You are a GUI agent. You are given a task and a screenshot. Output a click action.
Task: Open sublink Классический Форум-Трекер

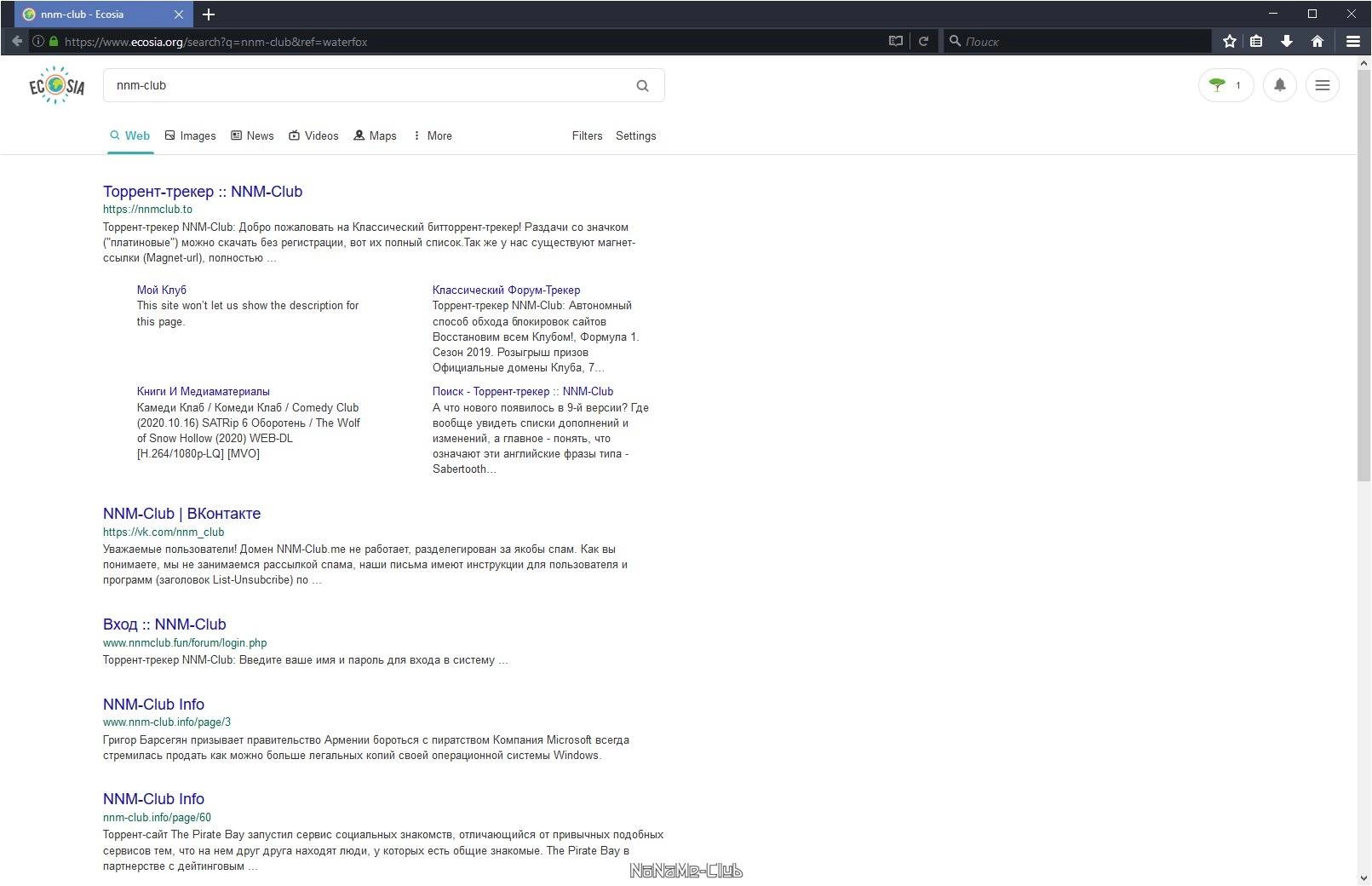pyautogui.click(x=506, y=290)
